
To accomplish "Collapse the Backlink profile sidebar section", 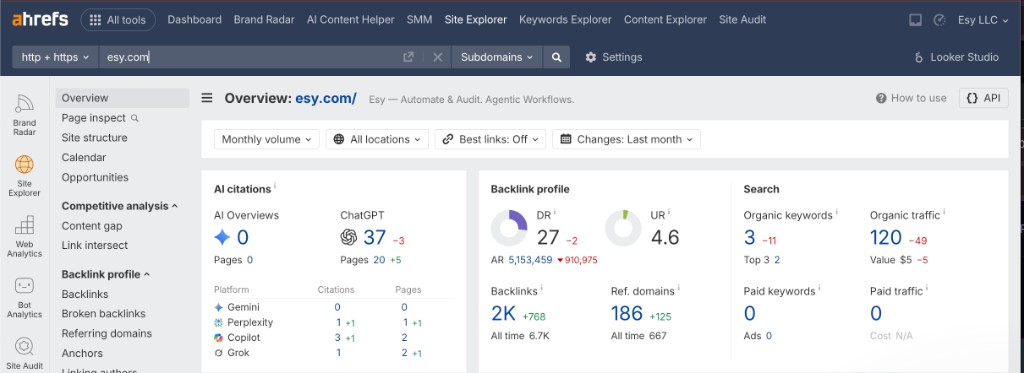I will pos(106,274).
